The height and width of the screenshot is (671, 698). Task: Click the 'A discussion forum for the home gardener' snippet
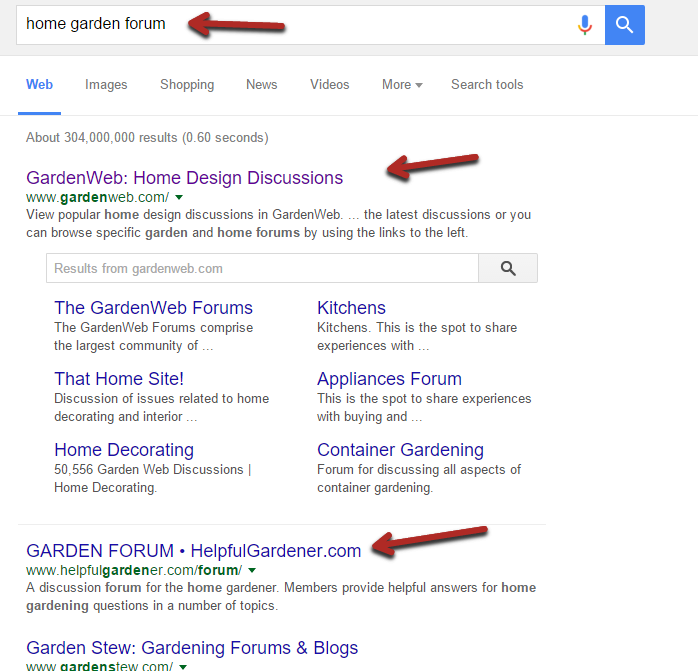coord(281,597)
